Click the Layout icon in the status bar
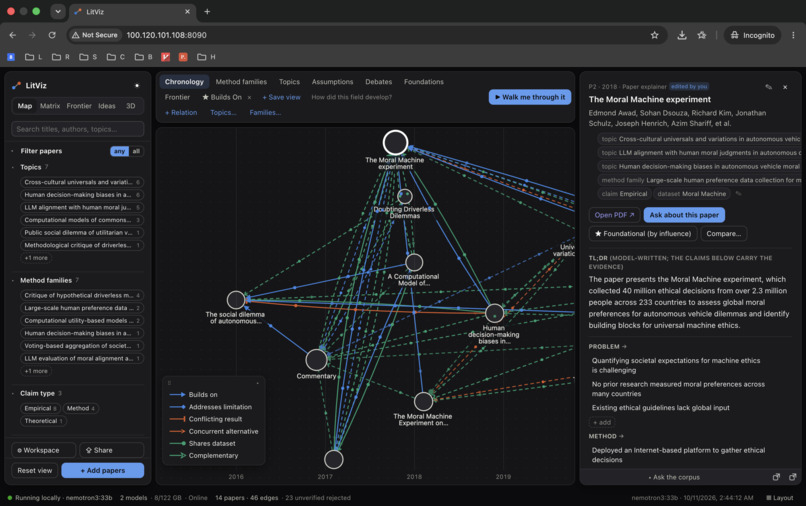 click(769, 498)
